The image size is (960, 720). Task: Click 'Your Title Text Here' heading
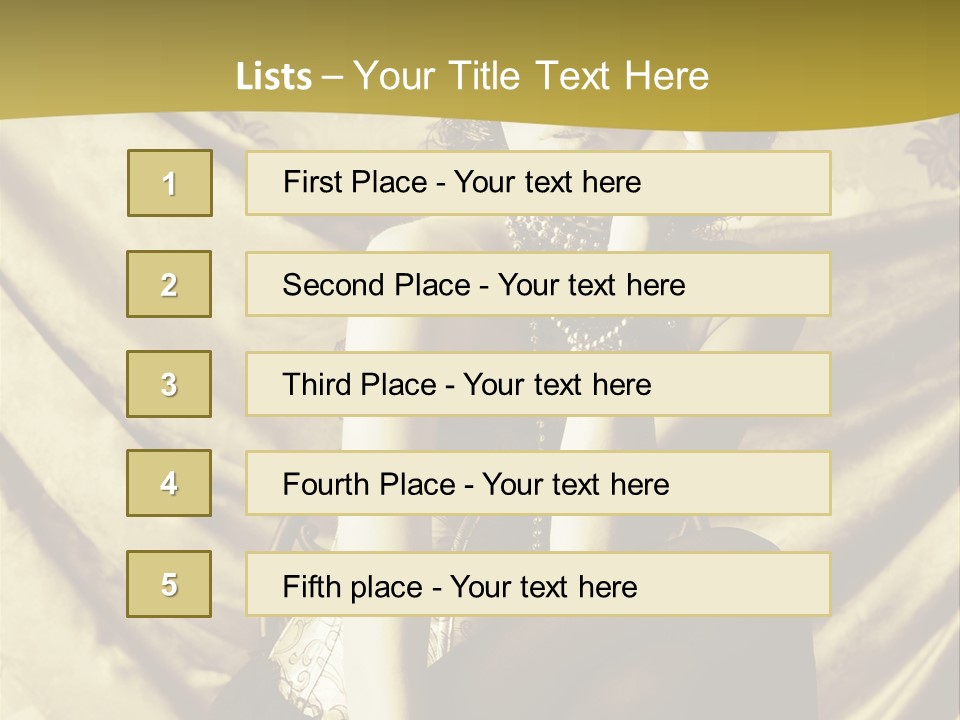pyautogui.click(x=530, y=76)
